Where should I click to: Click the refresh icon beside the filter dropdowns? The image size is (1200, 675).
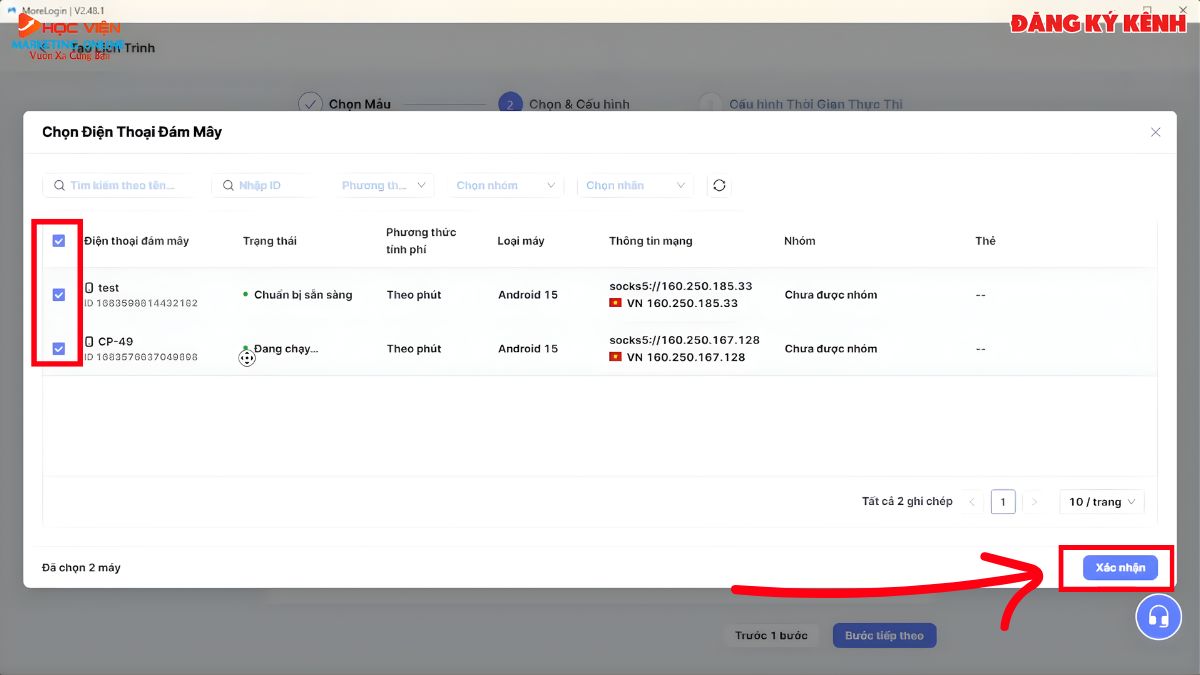click(719, 185)
